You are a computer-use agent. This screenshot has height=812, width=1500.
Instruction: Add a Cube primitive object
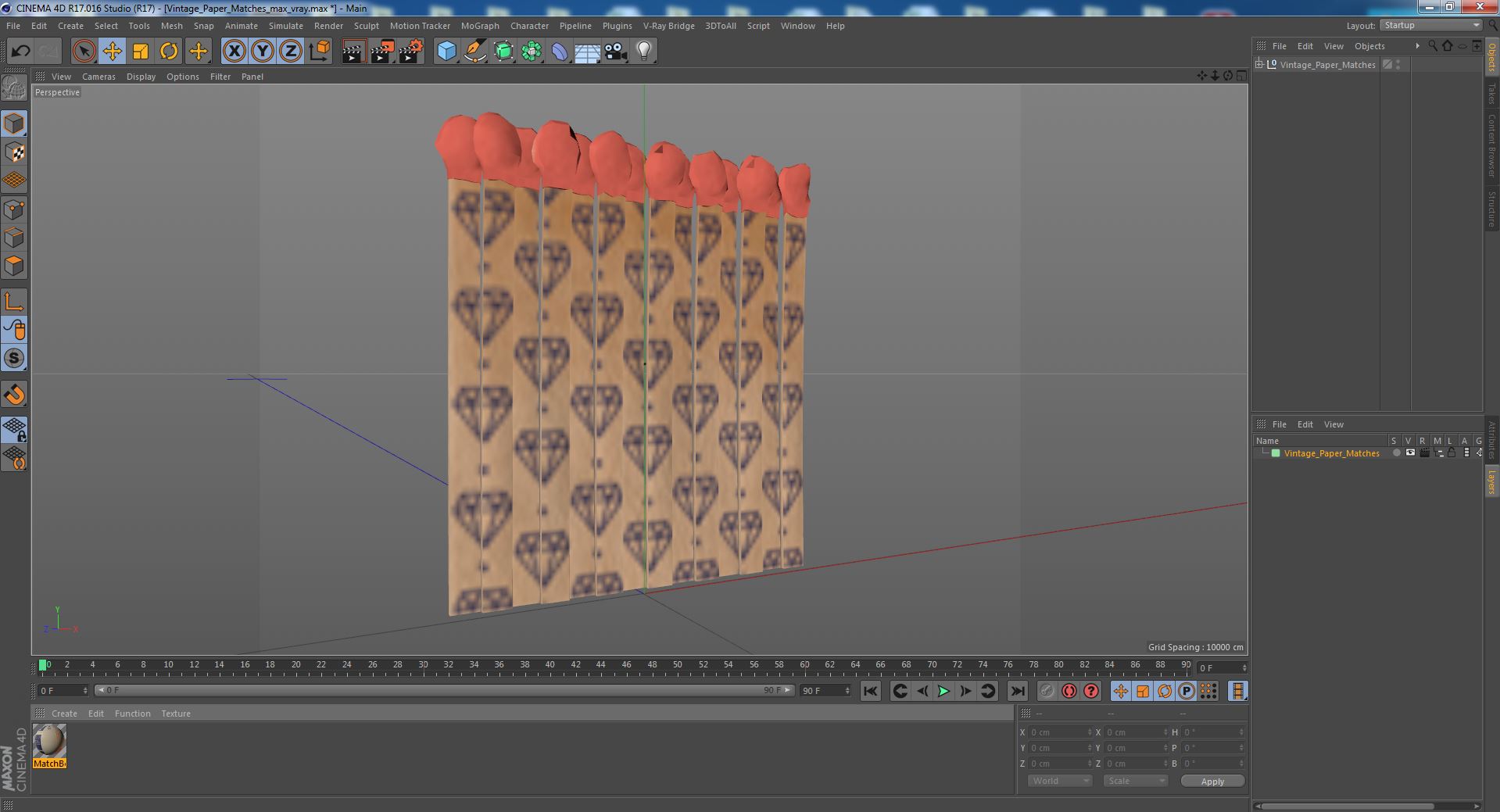click(446, 52)
